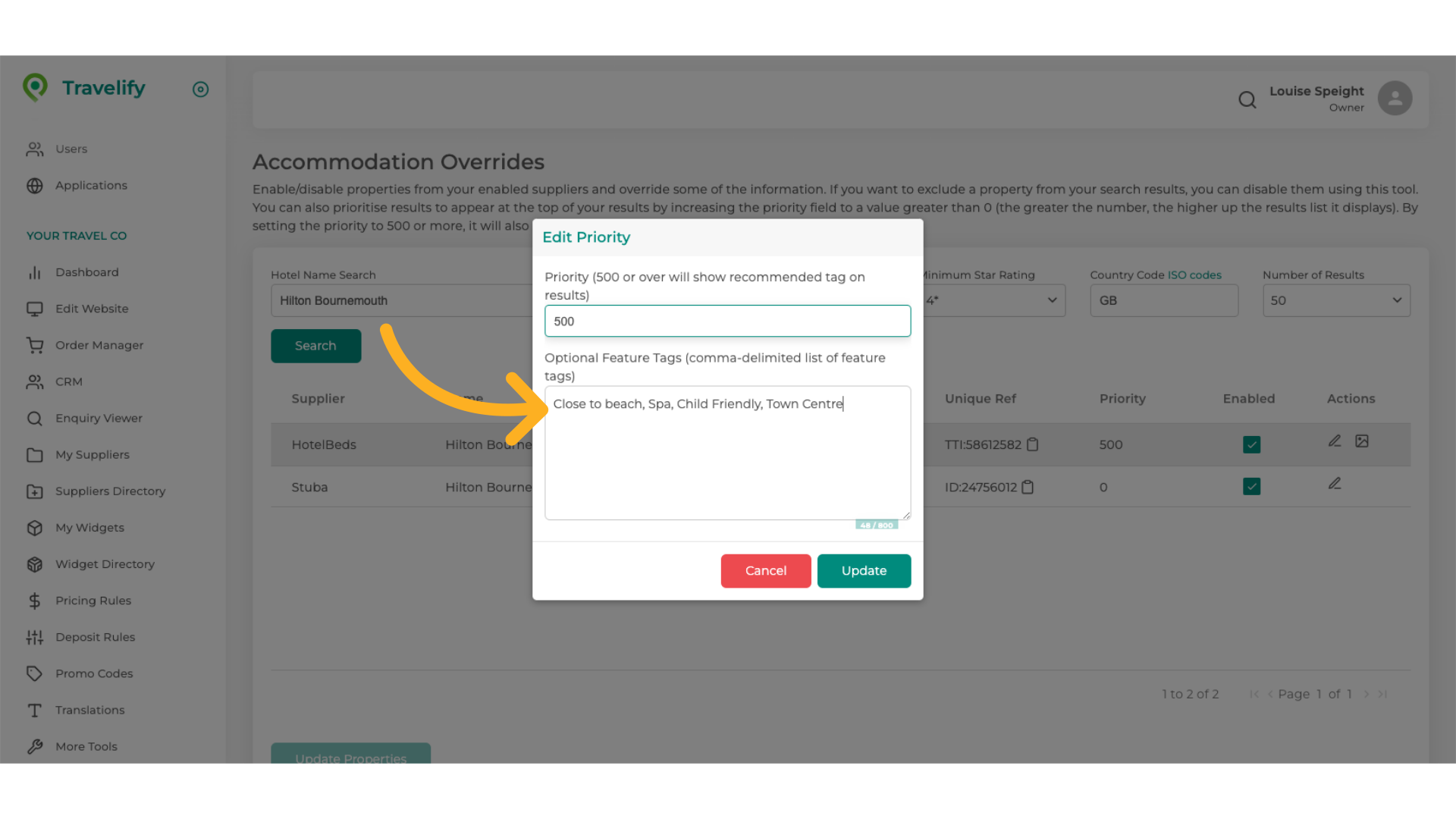Click the search magnifier icon in header
Screen dimensions: 1456x819
tap(1247, 99)
